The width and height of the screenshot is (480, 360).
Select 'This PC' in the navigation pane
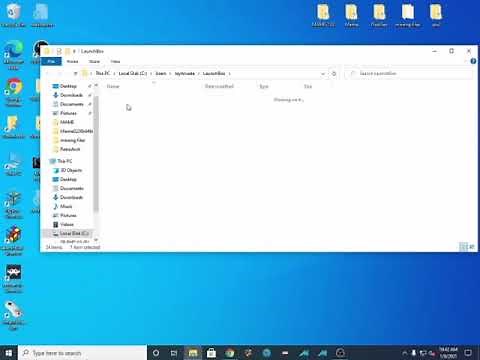click(x=64, y=161)
